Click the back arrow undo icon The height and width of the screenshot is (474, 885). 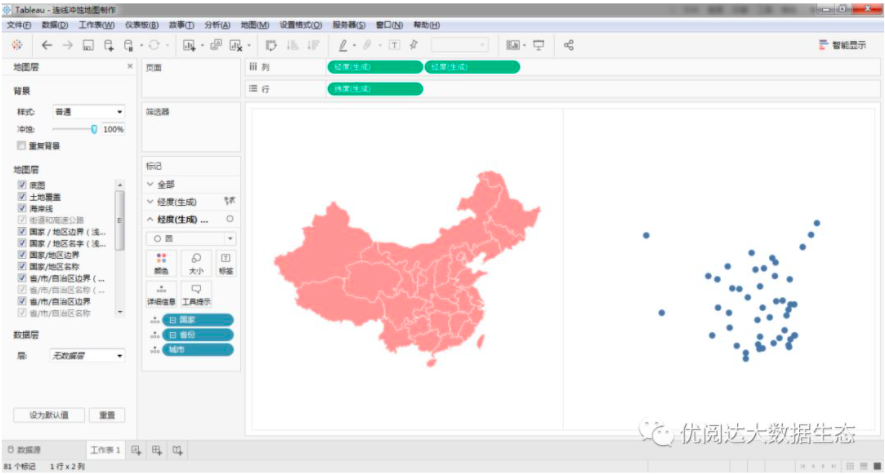[47, 45]
